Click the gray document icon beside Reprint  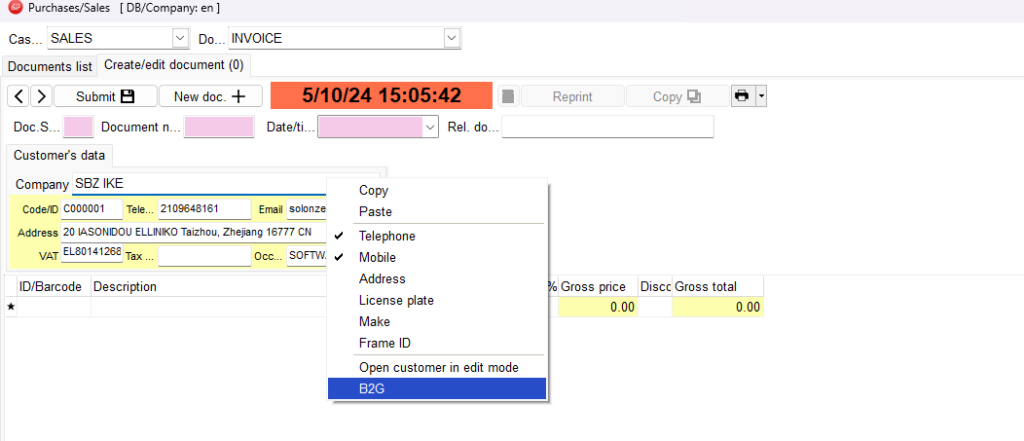[x=509, y=97]
